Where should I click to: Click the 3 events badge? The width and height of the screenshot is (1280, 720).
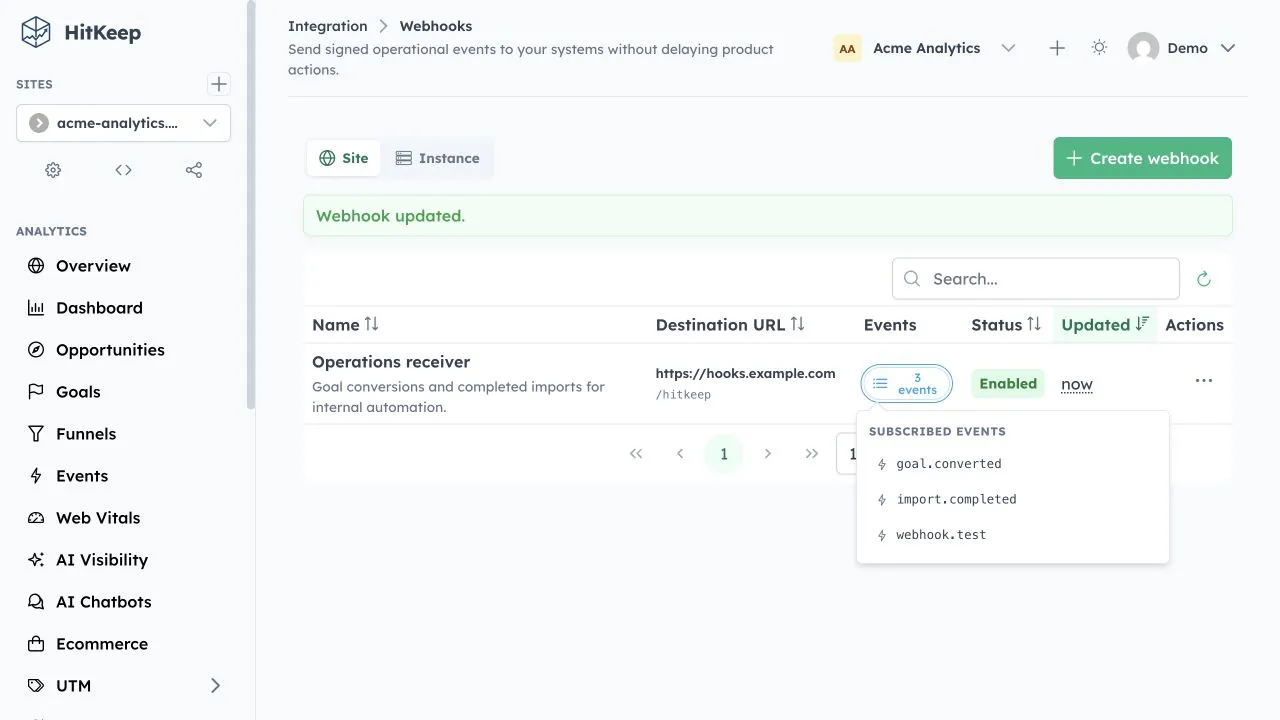tap(906, 384)
